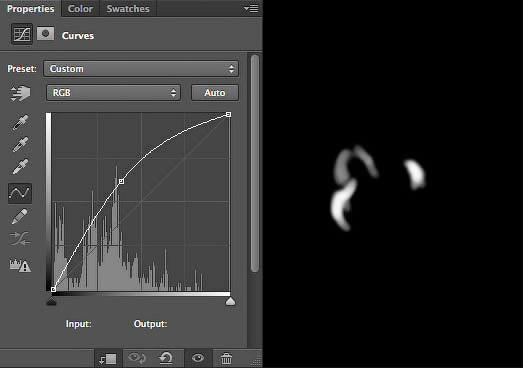Viewport: 523px width, 368px height.
Task: Click the Properties panel vertical scrollbar
Action: pyautogui.click(x=255, y=163)
